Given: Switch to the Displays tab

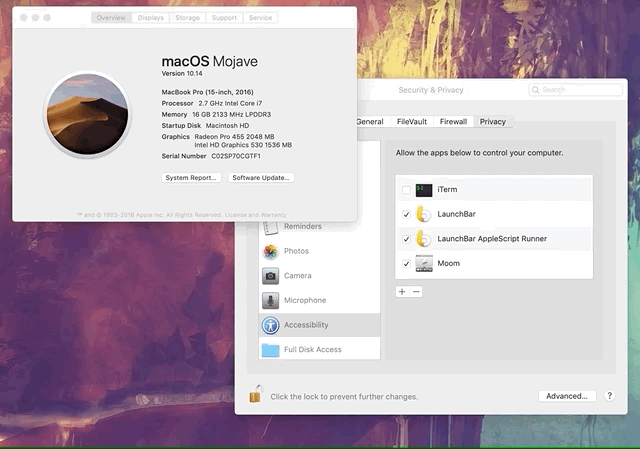Looking at the screenshot, I should point(150,18).
